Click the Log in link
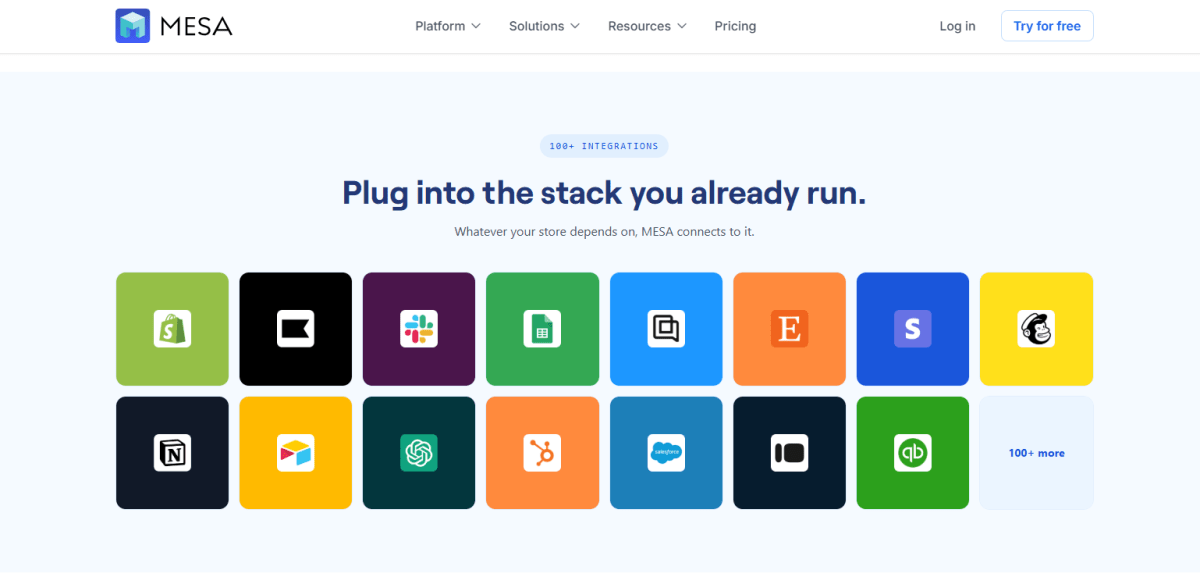This screenshot has height=577, width=1200. (957, 26)
